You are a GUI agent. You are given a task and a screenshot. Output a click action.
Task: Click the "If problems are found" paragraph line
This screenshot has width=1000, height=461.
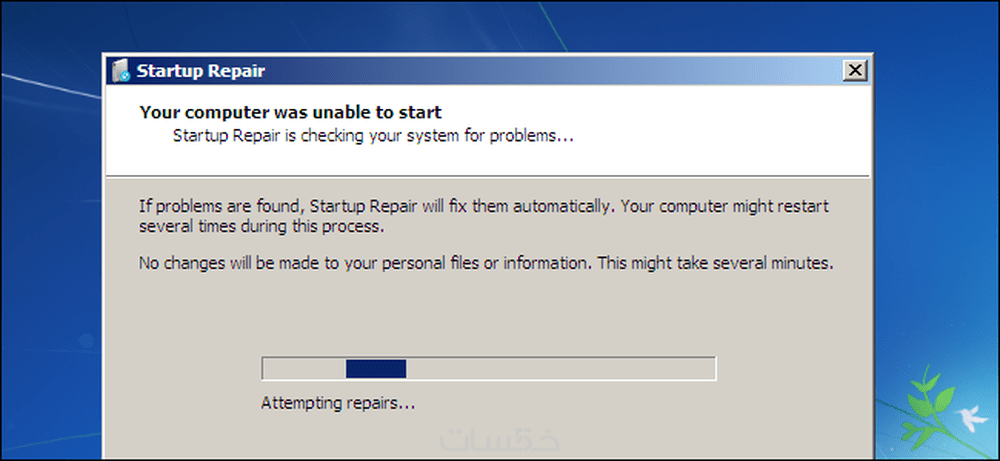pyautogui.click(x=484, y=207)
